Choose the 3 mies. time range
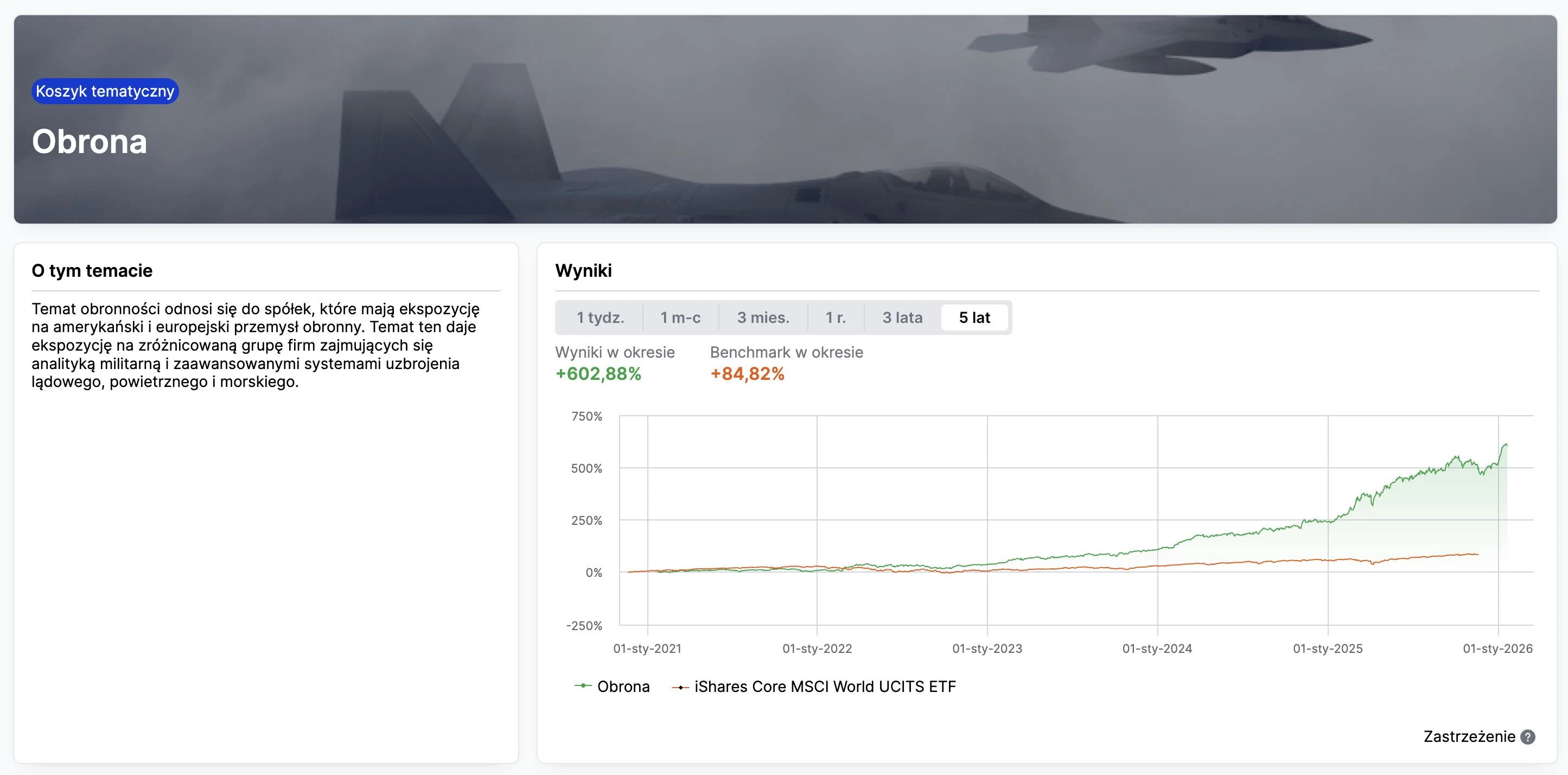1568x775 pixels. [x=763, y=317]
